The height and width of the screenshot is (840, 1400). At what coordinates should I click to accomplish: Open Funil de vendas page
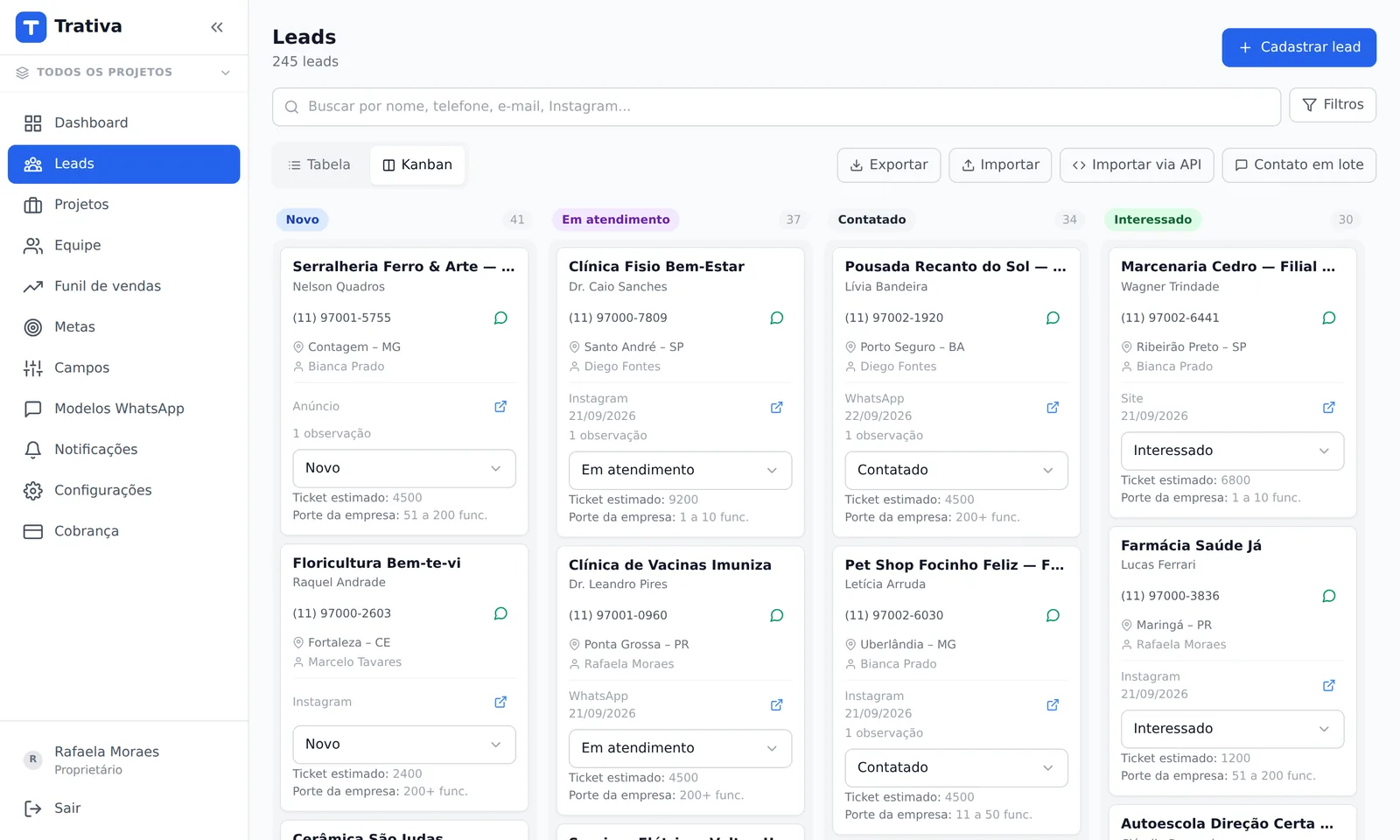click(x=124, y=286)
